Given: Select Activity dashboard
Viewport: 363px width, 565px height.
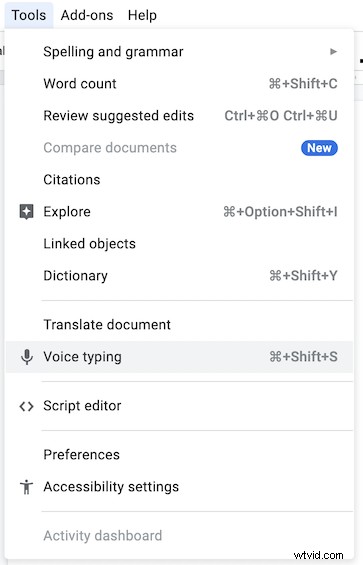Looking at the screenshot, I should click(x=179, y=536).
